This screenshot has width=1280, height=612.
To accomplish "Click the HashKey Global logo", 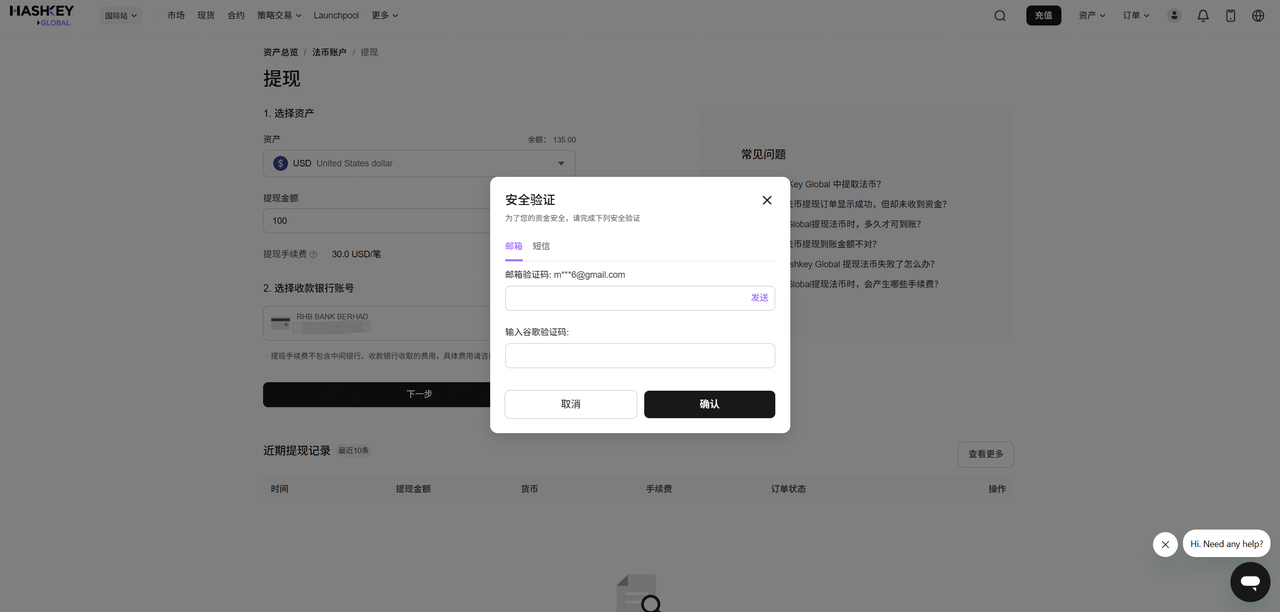I will 42,15.
